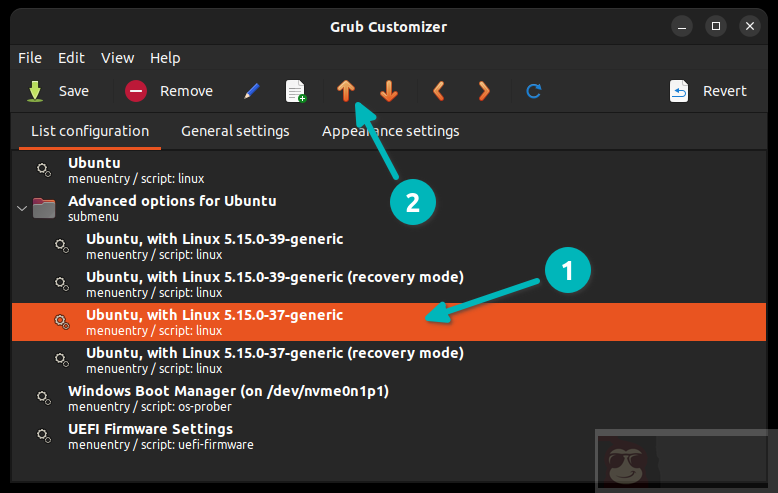The height and width of the screenshot is (493, 778).
Task: Click 'submenu' subtitle under Advanced options
Action: click(x=93, y=217)
